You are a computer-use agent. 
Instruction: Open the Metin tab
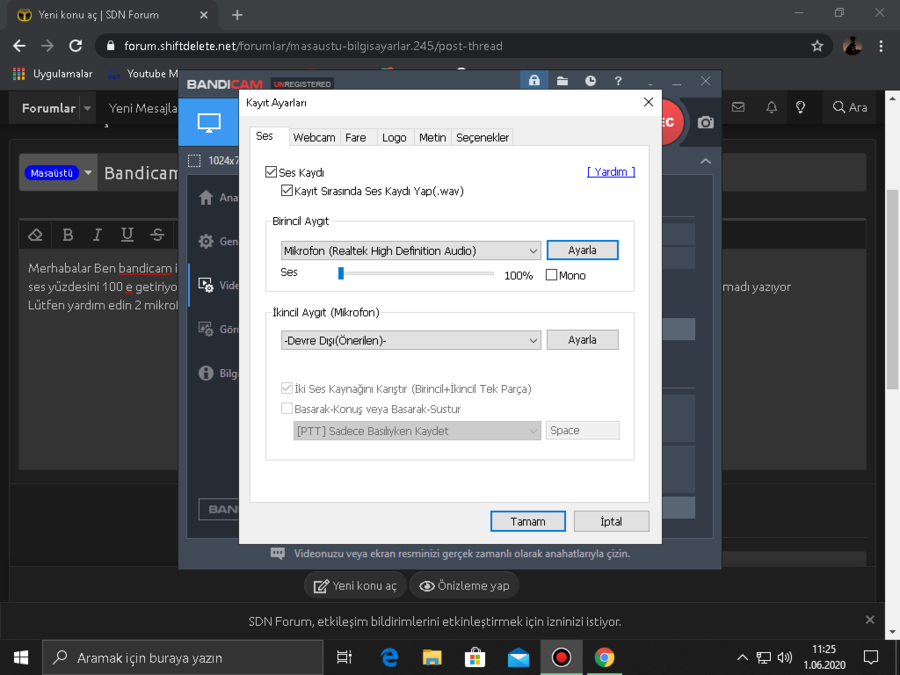[432, 138]
